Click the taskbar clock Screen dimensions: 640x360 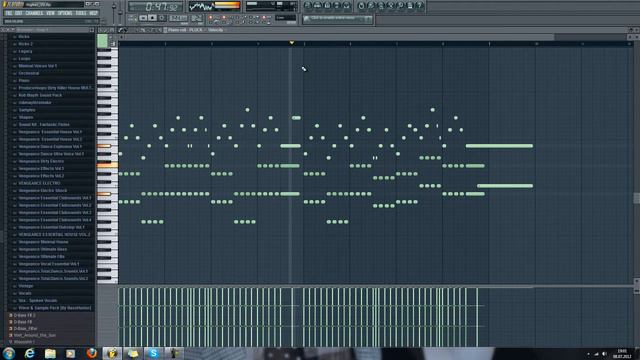pos(622,353)
